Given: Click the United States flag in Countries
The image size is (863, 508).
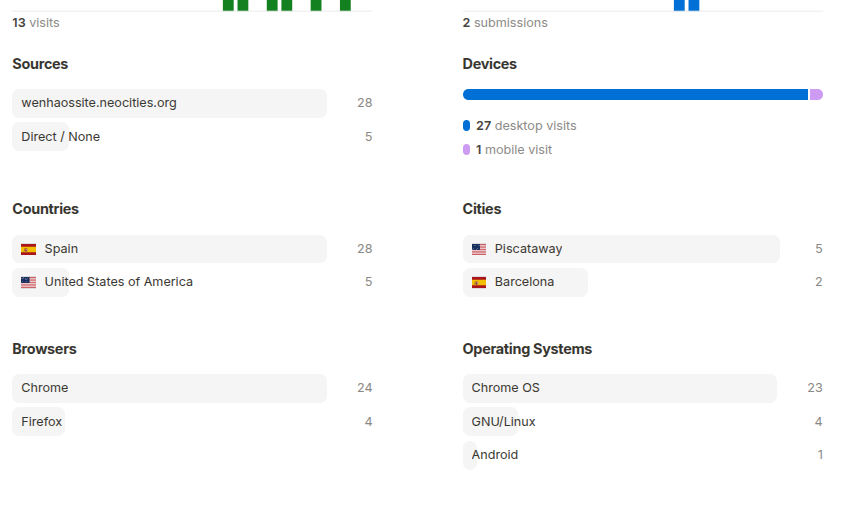Looking at the screenshot, I should coord(28,283).
